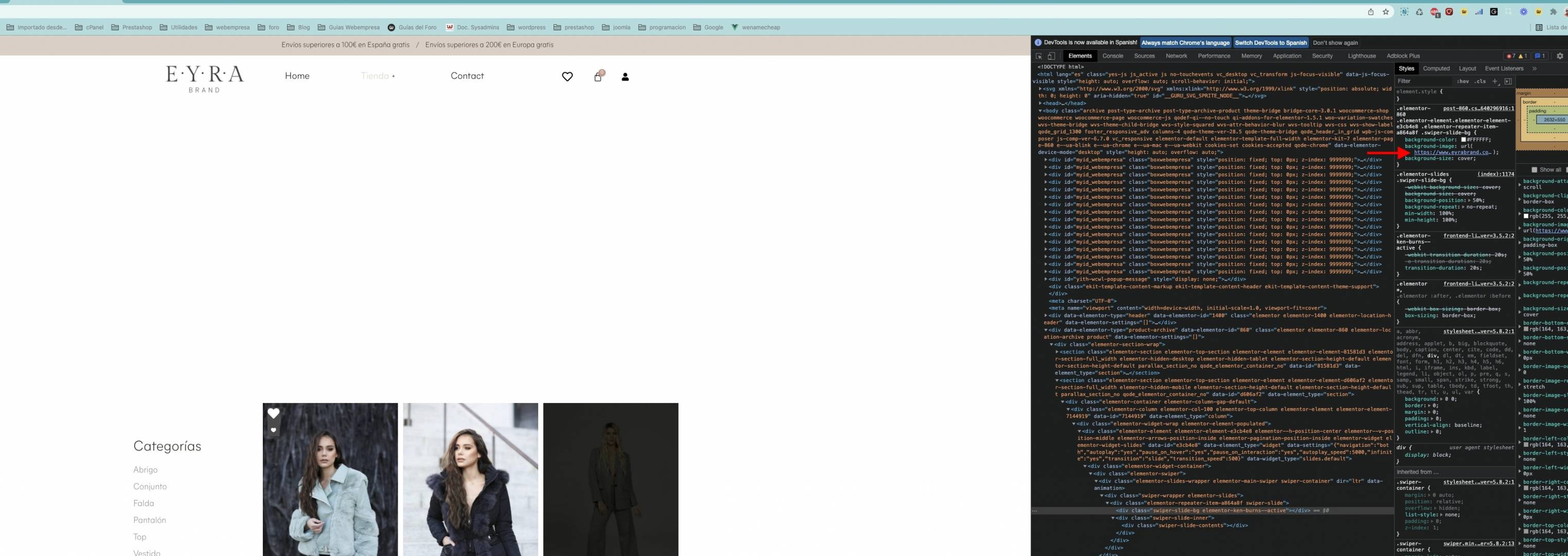The image size is (1568, 556).
Task: Select the swiper-slide-bg div in DOM tree
Action: point(1213,511)
